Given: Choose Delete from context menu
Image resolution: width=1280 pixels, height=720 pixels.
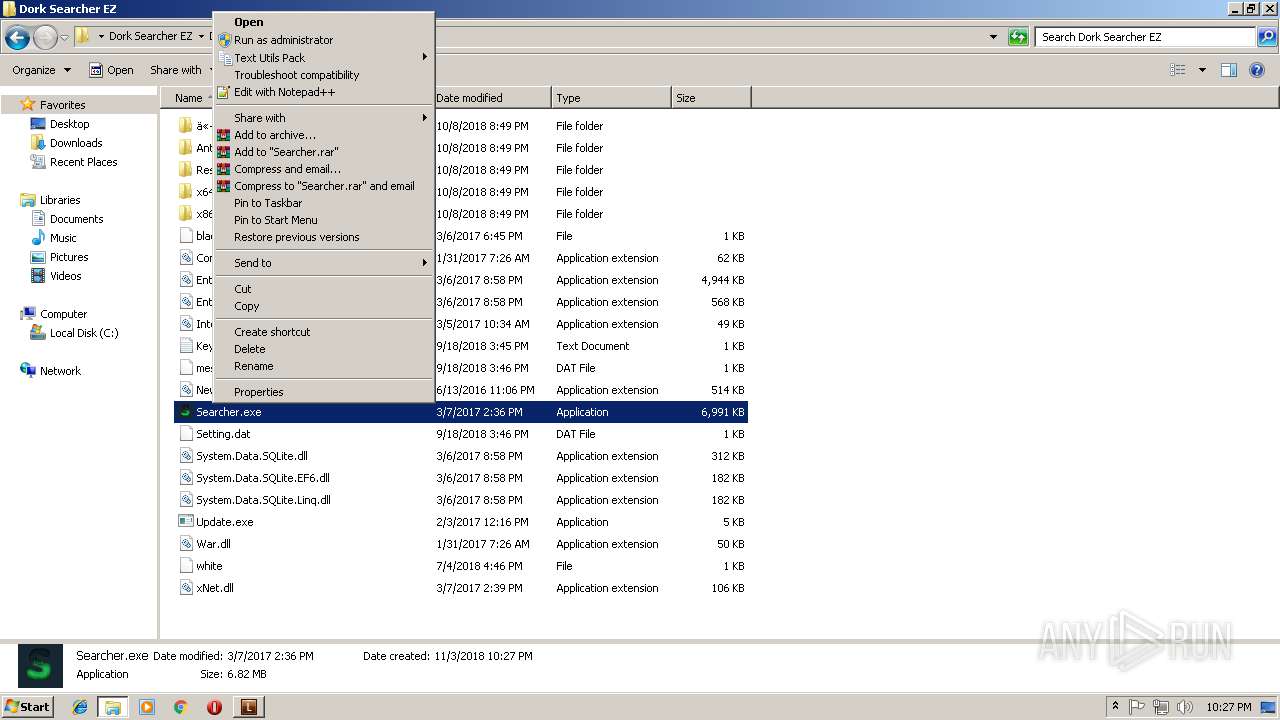Looking at the screenshot, I should pyautogui.click(x=325, y=349).
